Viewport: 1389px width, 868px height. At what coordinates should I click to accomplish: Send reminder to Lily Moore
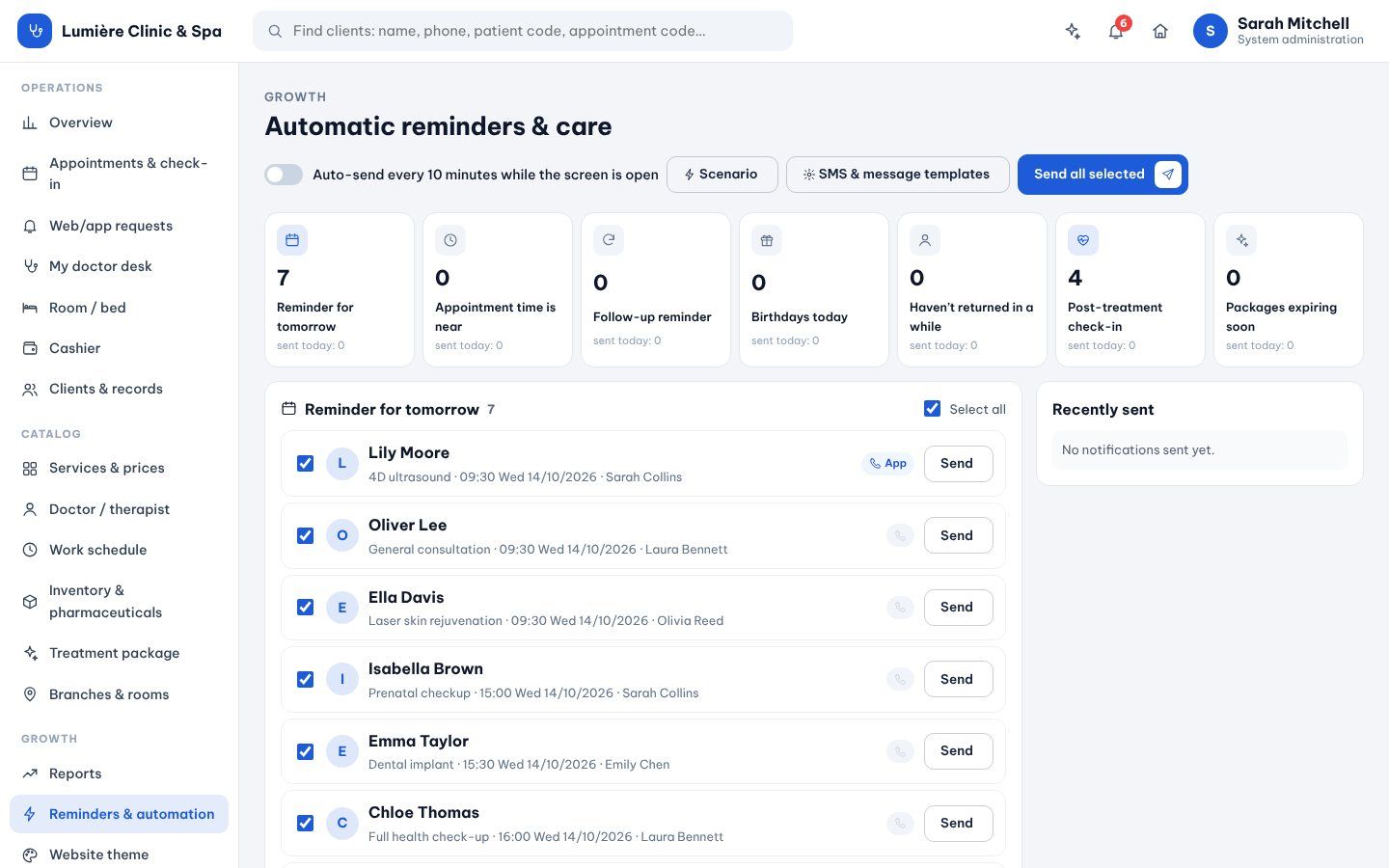958,464
